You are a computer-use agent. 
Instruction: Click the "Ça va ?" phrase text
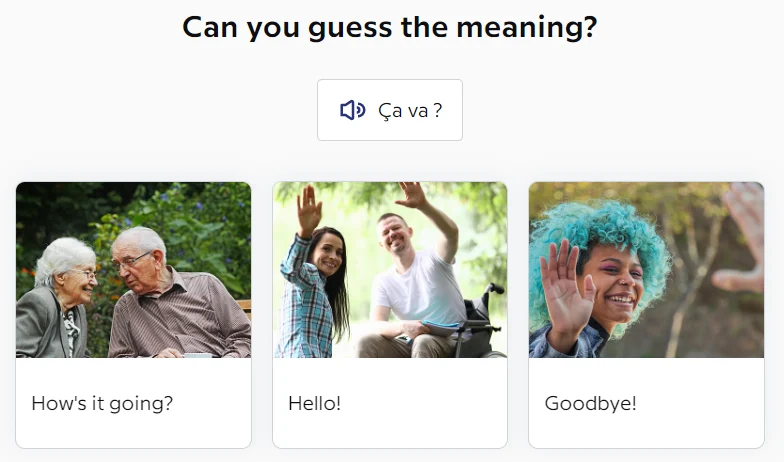pyautogui.click(x=410, y=110)
